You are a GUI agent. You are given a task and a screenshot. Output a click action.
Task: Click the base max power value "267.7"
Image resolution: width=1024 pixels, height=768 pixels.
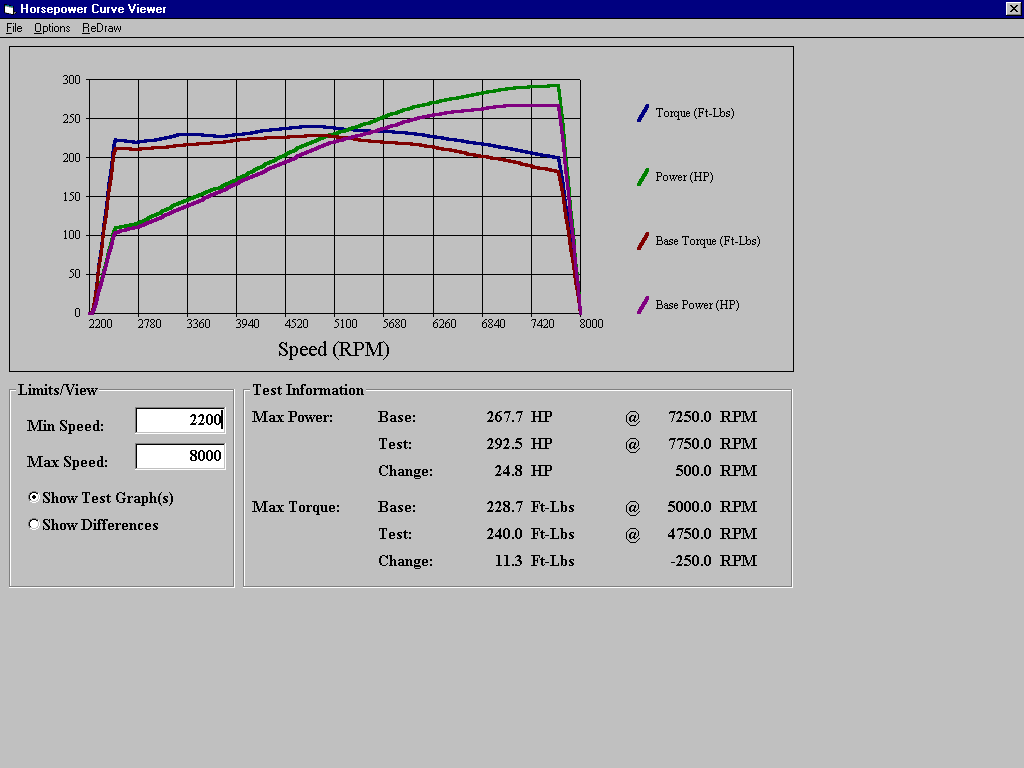tap(504, 417)
